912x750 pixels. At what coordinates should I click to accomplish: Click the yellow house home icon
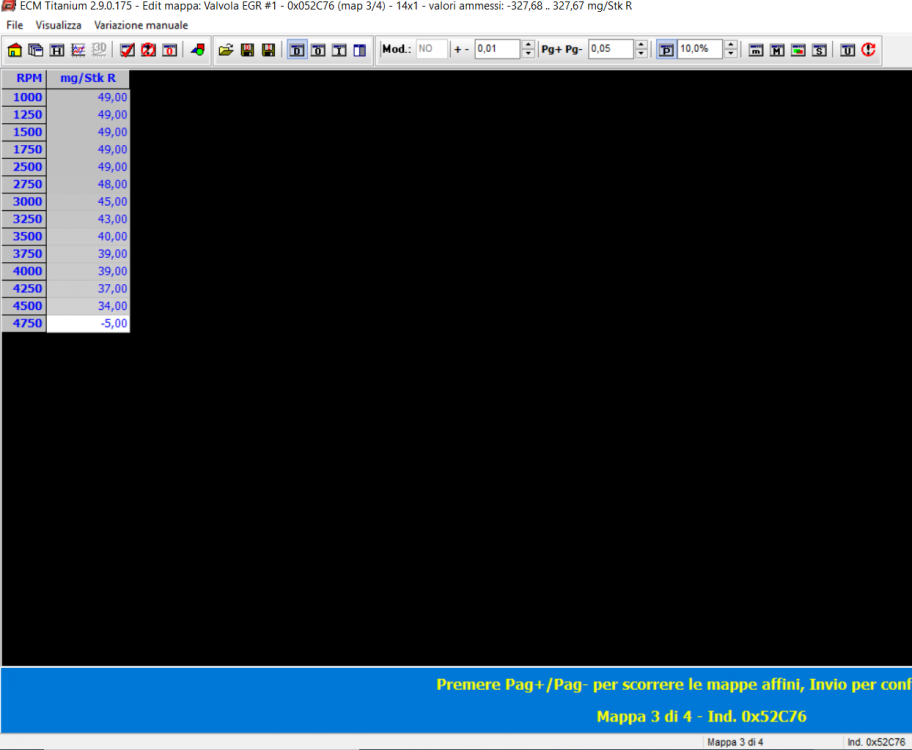(x=14, y=49)
